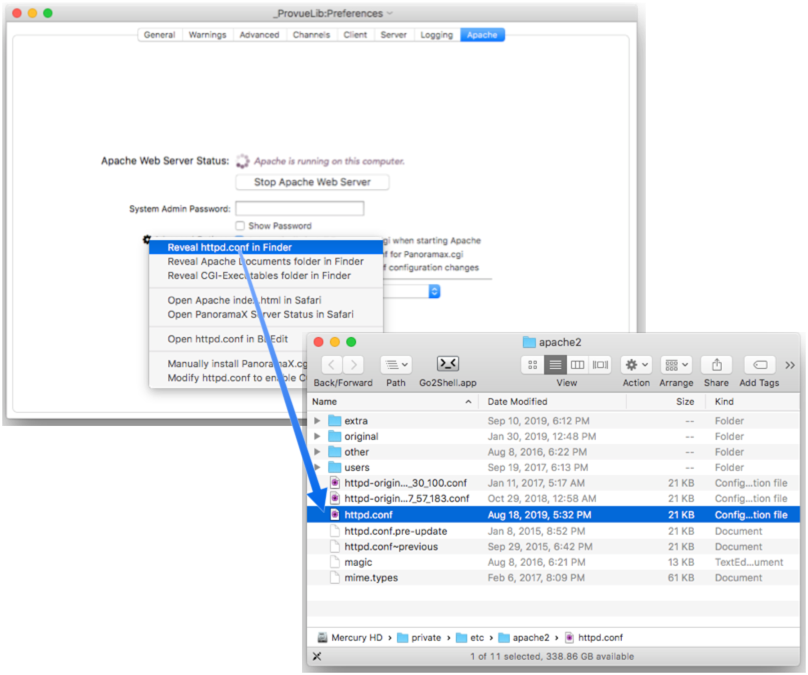Click the users folder icon

(335, 467)
